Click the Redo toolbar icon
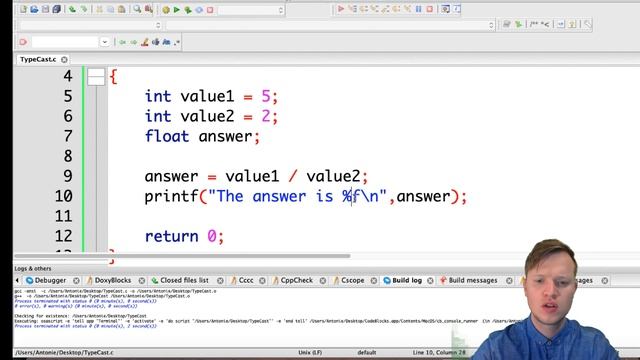Screen dimensions: 640x360 pyautogui.click(x=84, y=9)
